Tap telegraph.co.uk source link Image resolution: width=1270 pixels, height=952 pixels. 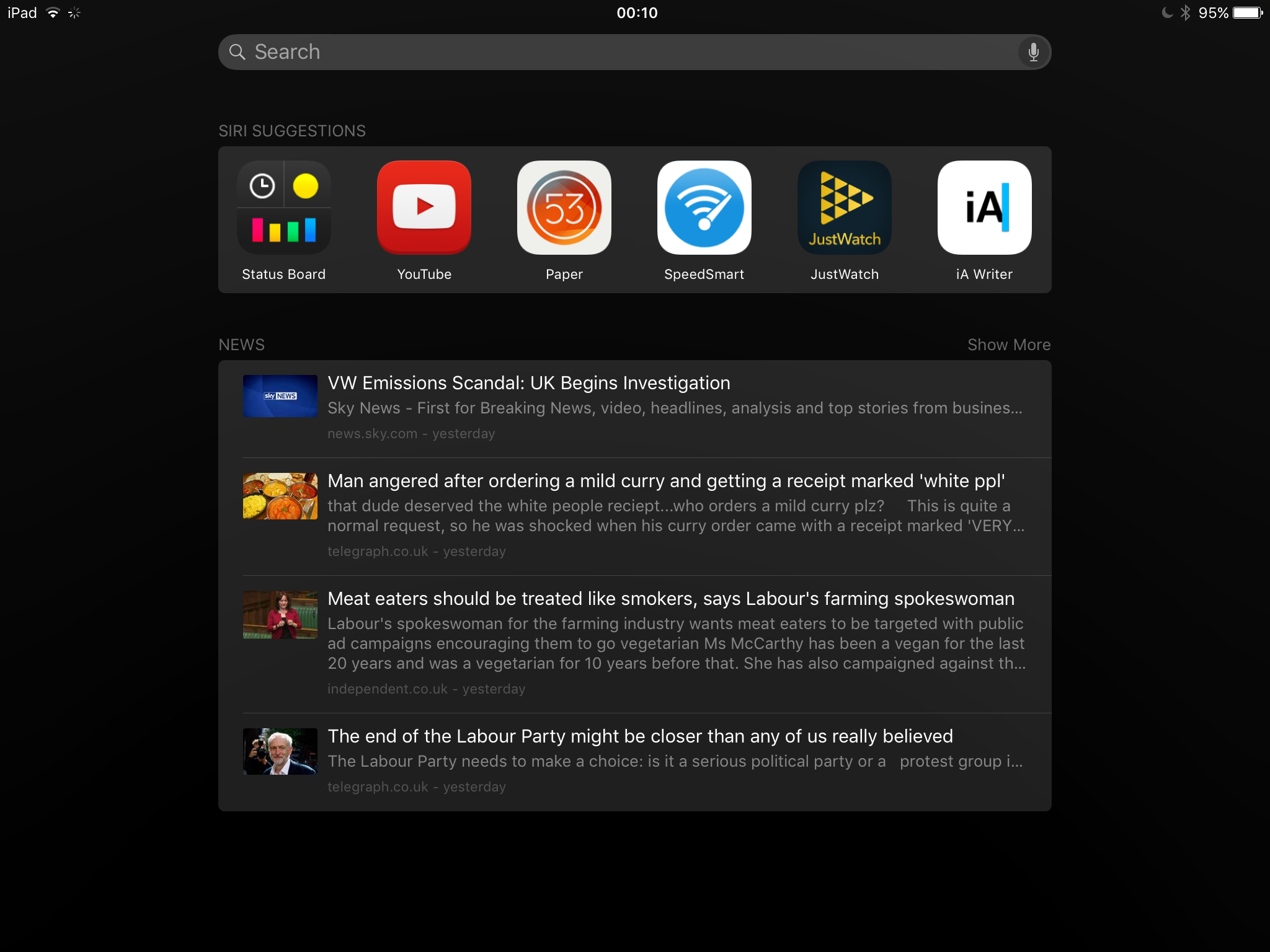click(378, 552)
